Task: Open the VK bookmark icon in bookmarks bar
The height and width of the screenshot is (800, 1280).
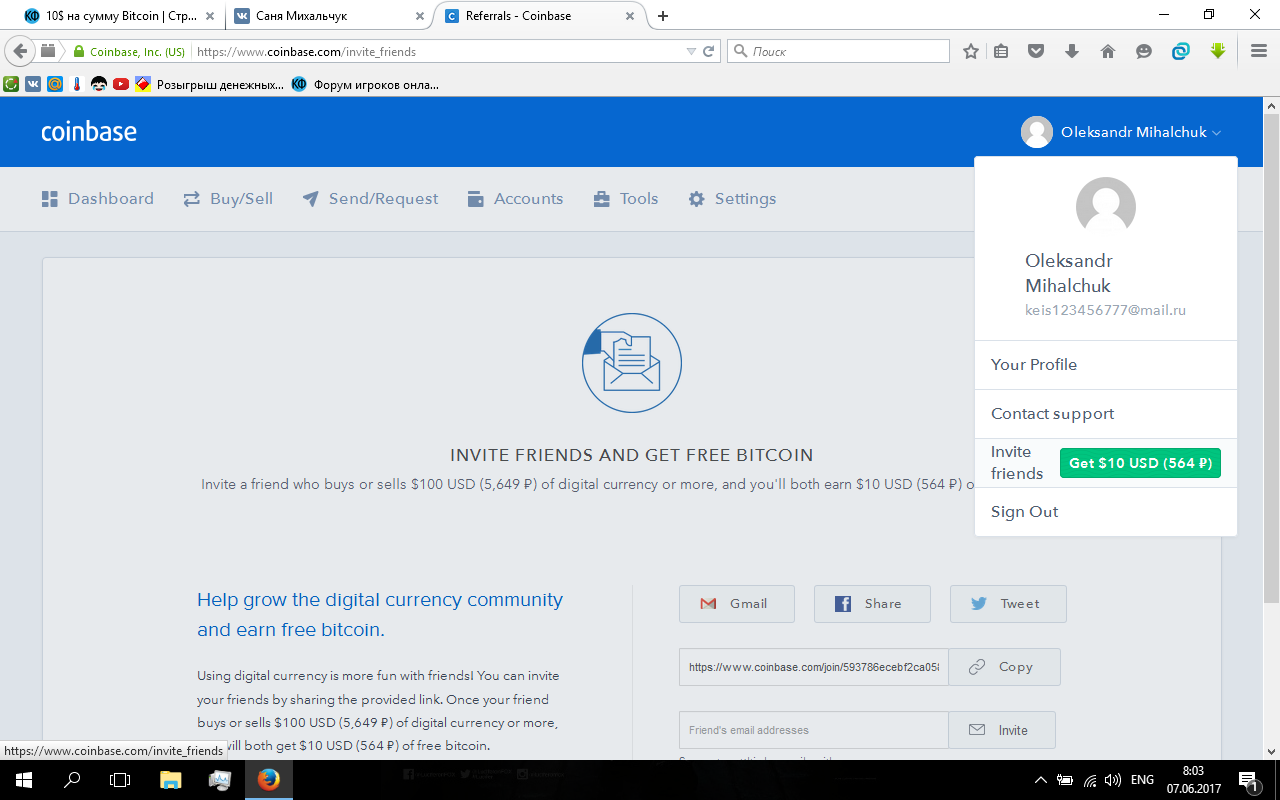Action: point(33,84)
